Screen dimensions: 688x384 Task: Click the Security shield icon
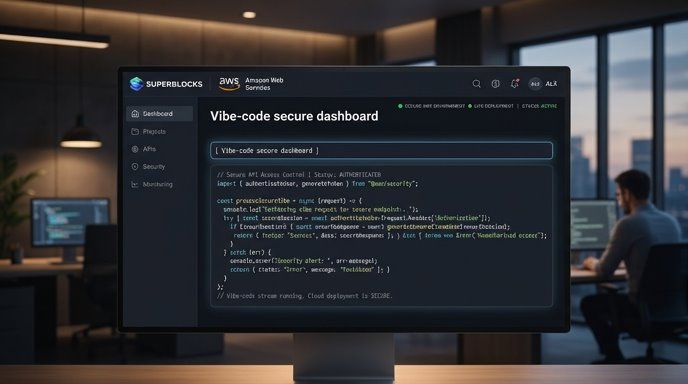(x=135, y=167)
